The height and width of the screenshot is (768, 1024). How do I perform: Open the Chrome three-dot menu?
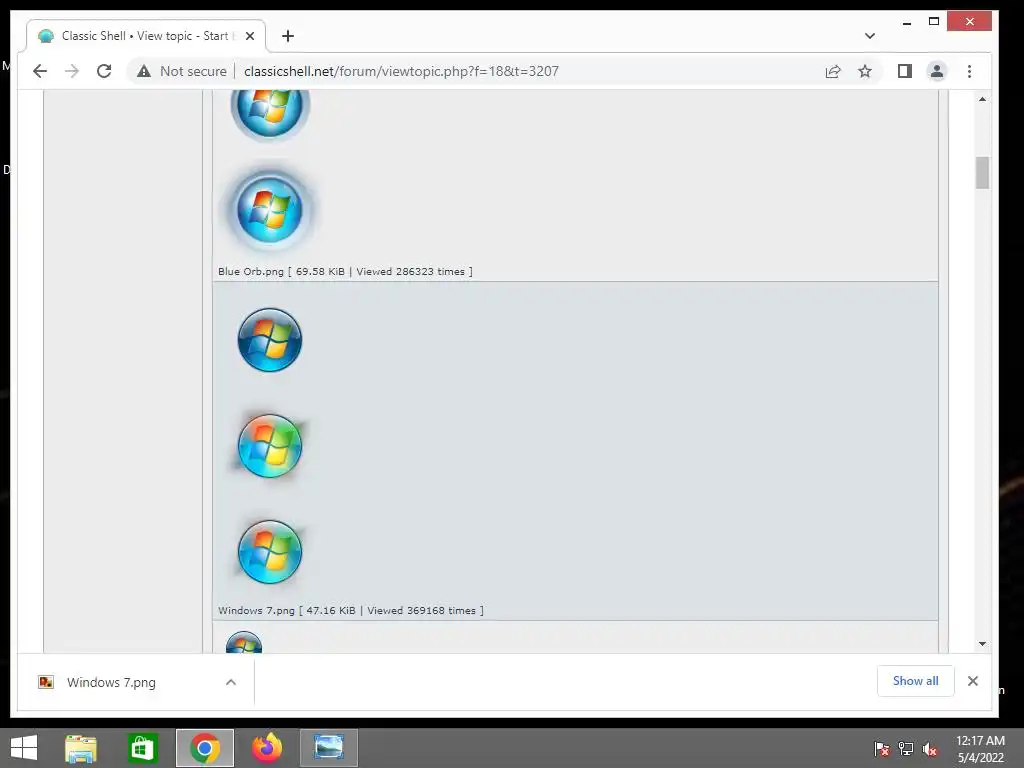pyautogui.click(x=969, y=71)
